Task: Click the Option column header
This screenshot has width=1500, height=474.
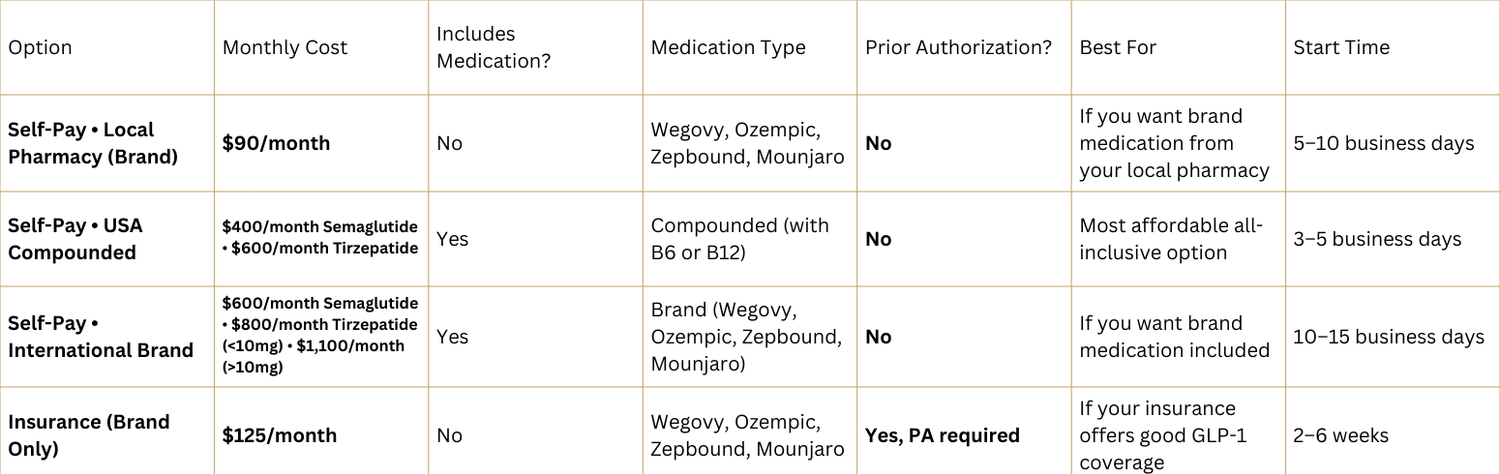Action: tap(41, 48)
